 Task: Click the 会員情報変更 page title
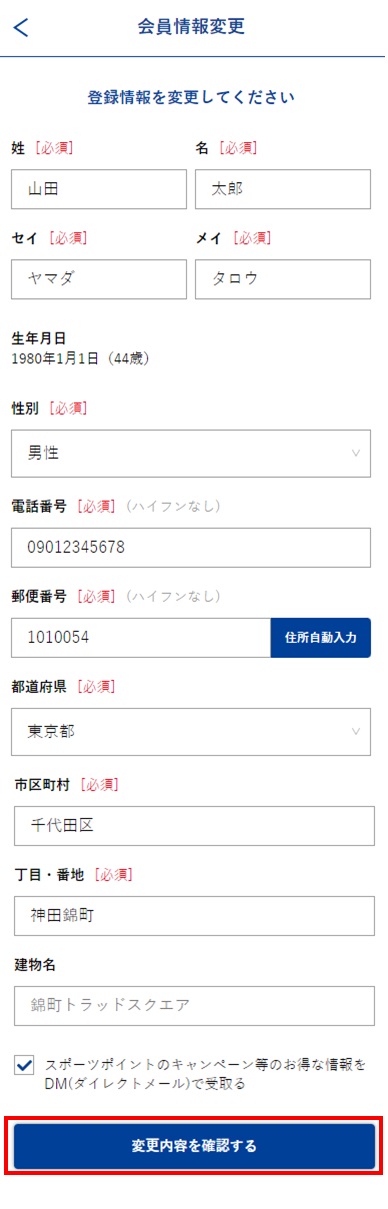(x=191, y=27)
